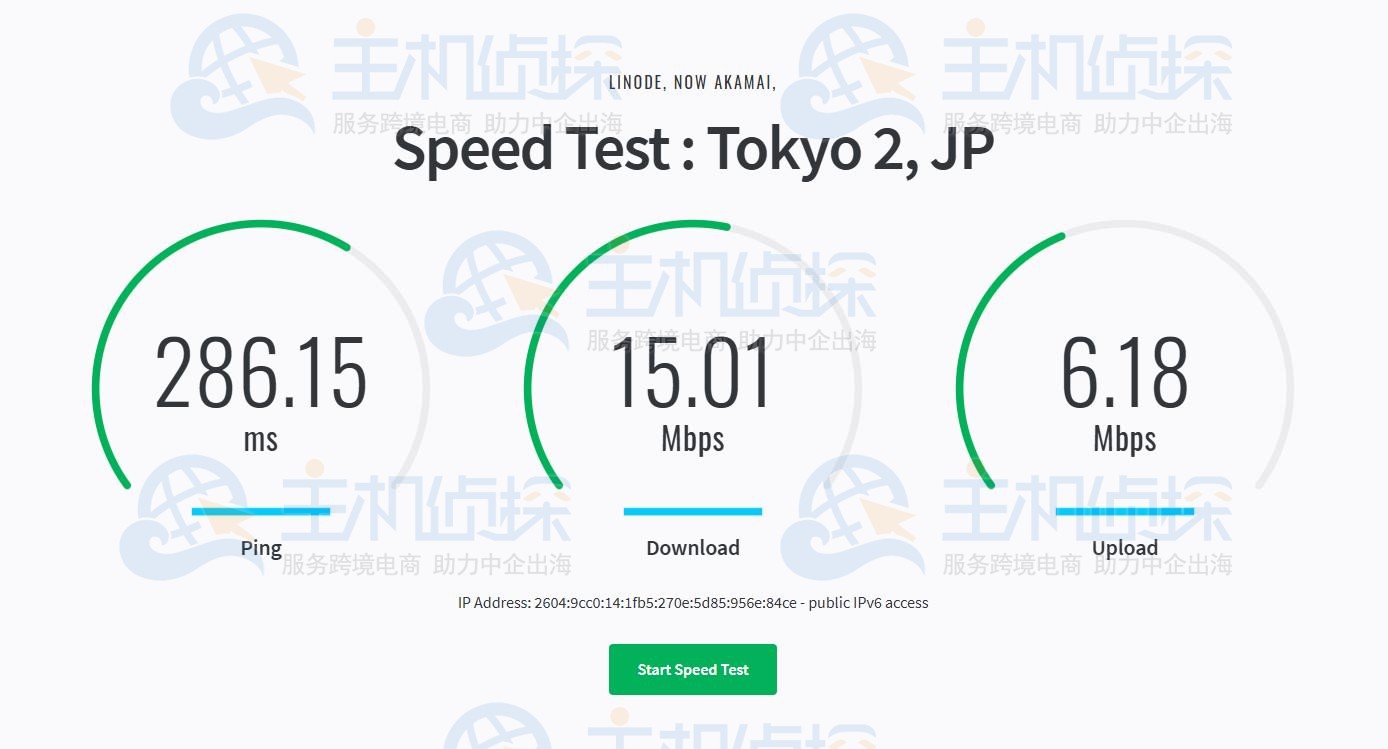Image resolution: width=1388 pixels, height=749 pixels.
Task: Click the blue progress bar under Upload
Action: [1124, 511]
